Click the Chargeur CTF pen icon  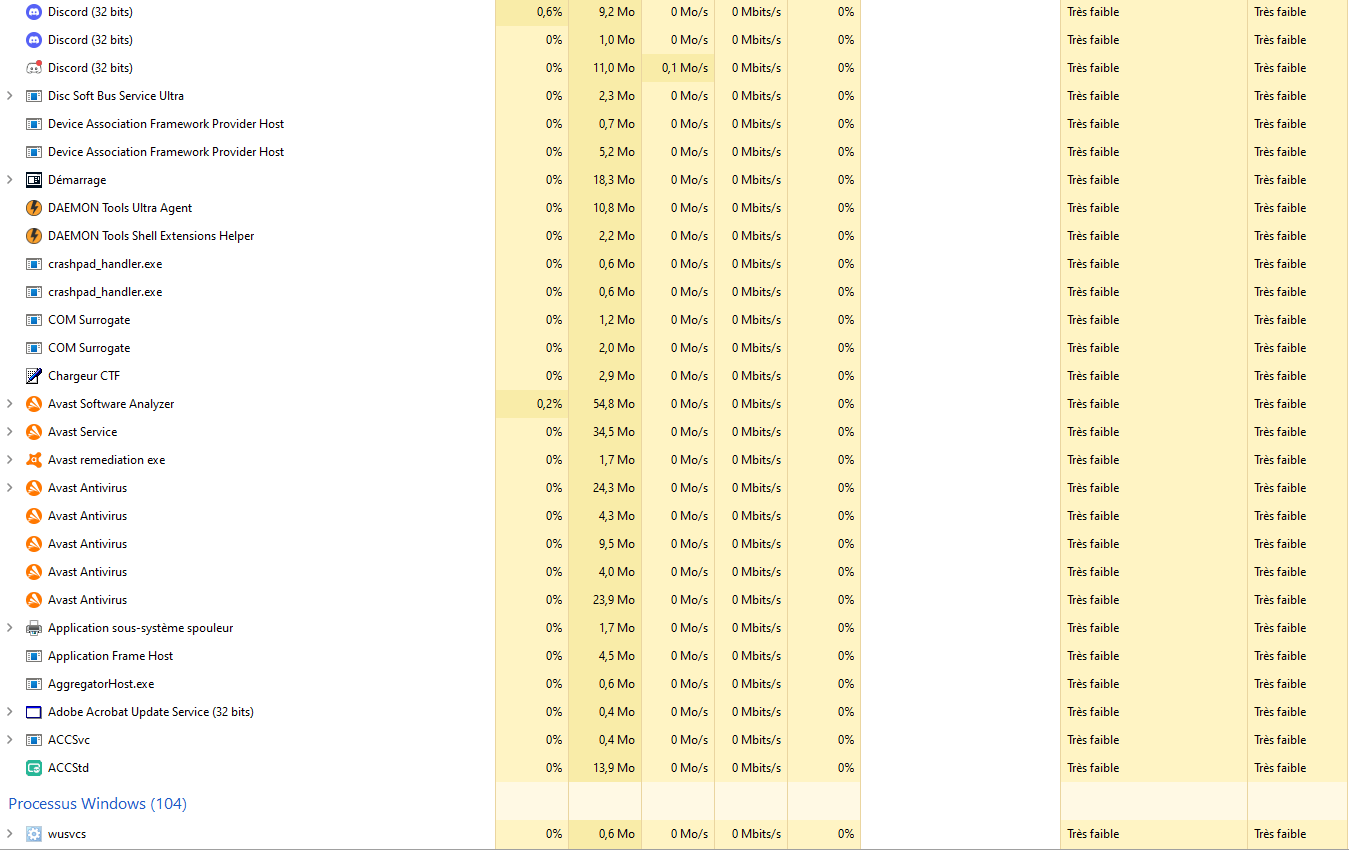pos(34,376)
